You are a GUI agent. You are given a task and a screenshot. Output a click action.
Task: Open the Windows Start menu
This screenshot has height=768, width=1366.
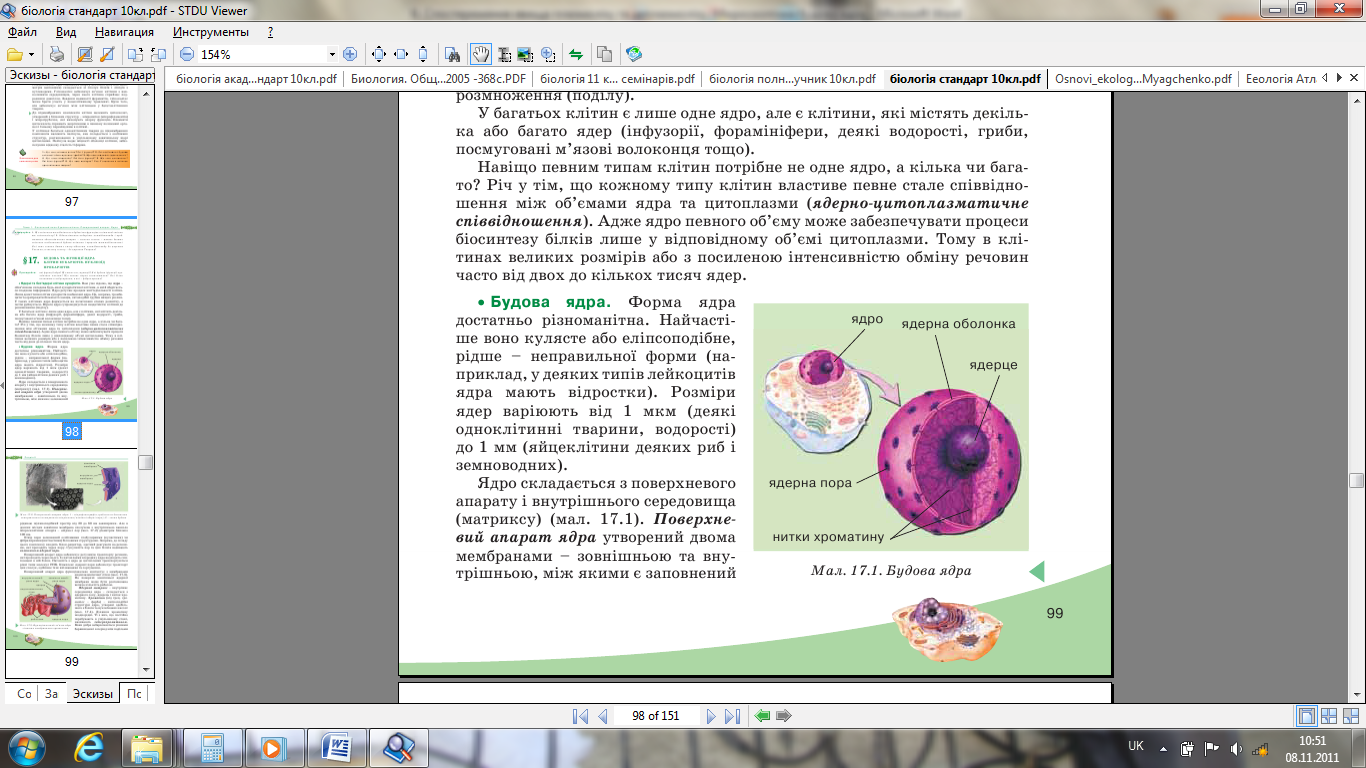coord(26,747)
